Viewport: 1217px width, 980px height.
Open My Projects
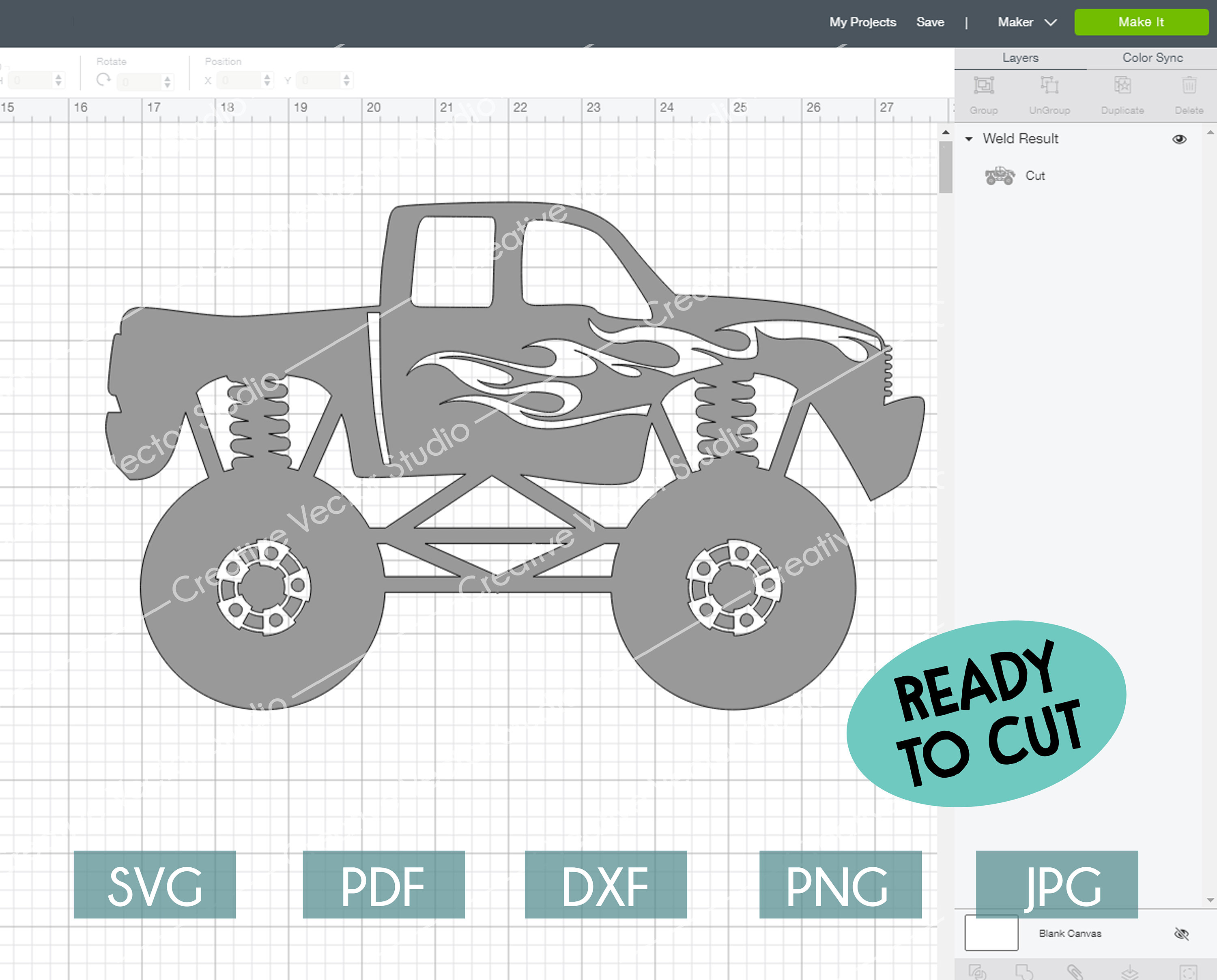click(x=862, y=22)
